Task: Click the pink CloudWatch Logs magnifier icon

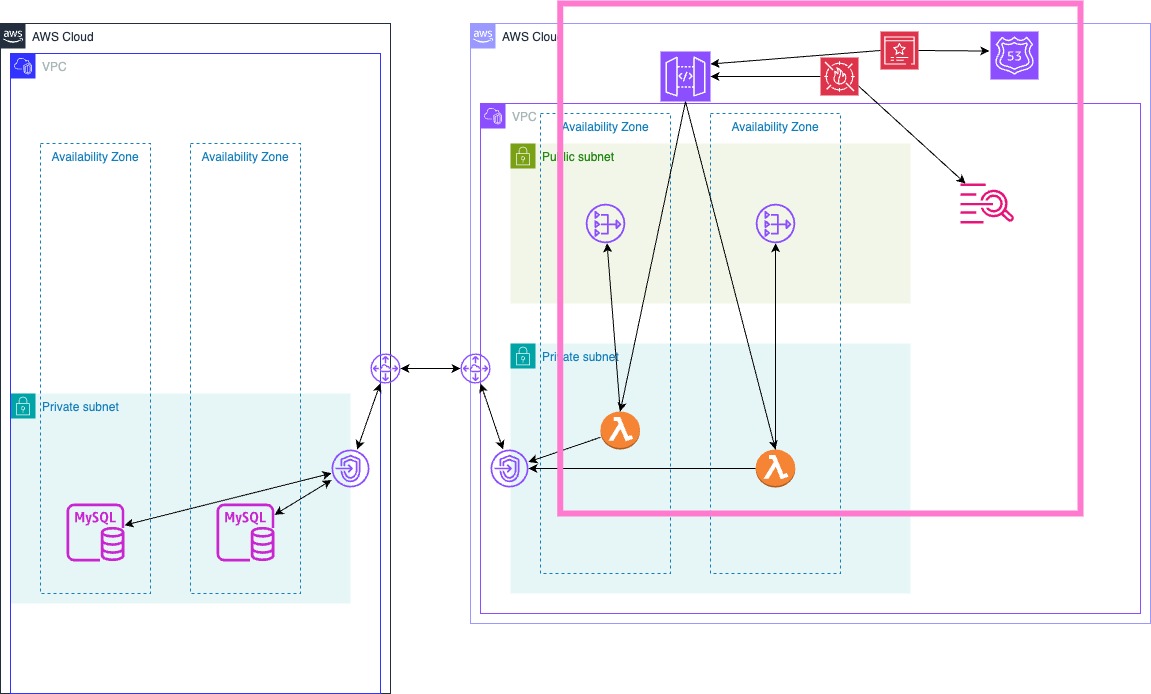Action: (x=987, y=203)
